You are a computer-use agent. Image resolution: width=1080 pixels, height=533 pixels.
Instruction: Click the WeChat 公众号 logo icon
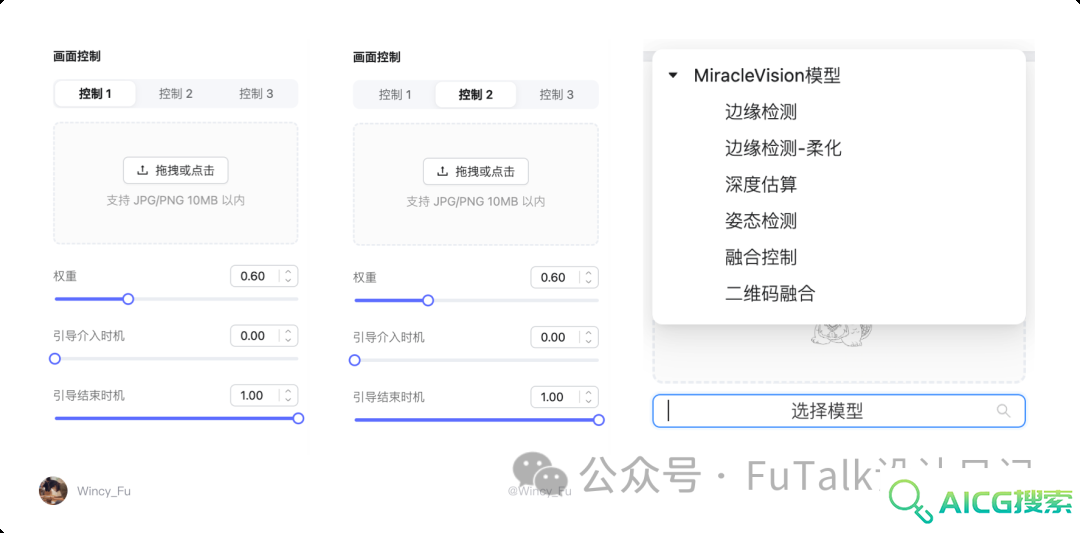pos(539,472)
